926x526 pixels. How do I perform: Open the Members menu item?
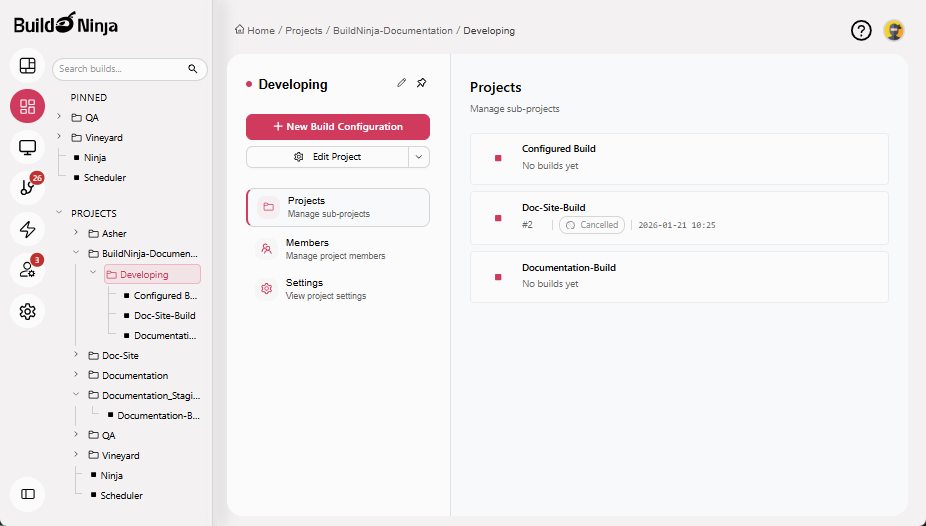(x=338, y=249)
